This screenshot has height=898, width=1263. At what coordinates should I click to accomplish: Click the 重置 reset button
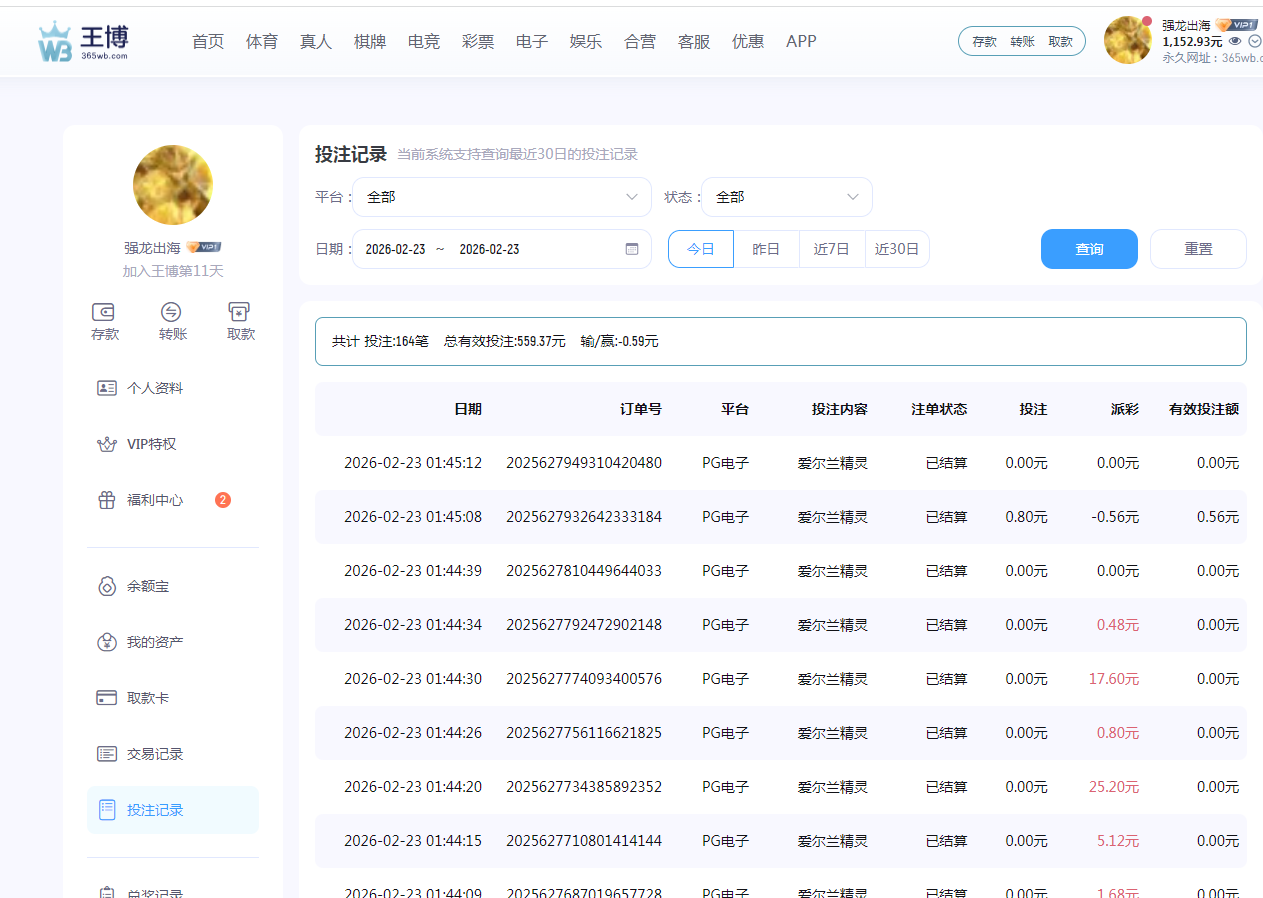[x=1198, y=249]
